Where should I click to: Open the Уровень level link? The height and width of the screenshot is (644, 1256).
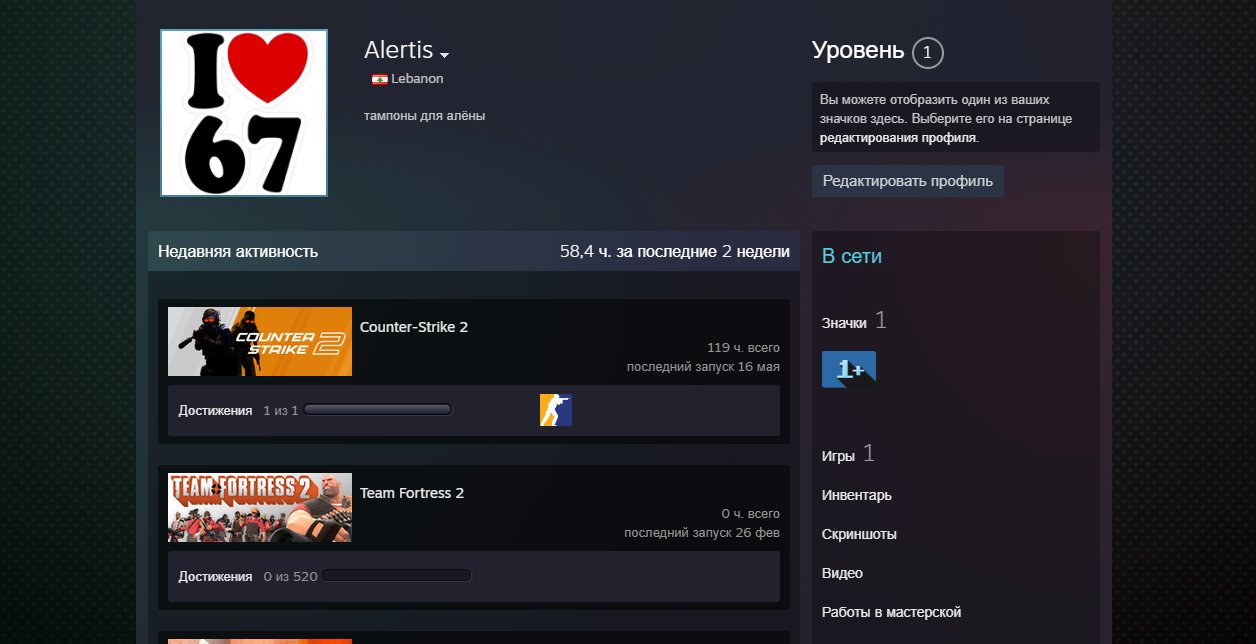(858, 50)
